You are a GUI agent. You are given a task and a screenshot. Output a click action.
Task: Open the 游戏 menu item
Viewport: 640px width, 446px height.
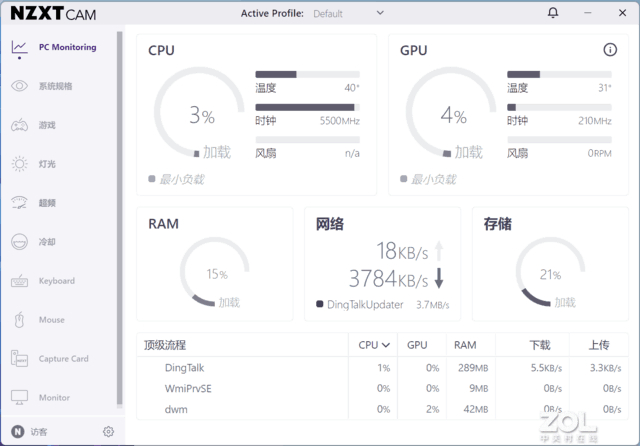pos(47,125)
